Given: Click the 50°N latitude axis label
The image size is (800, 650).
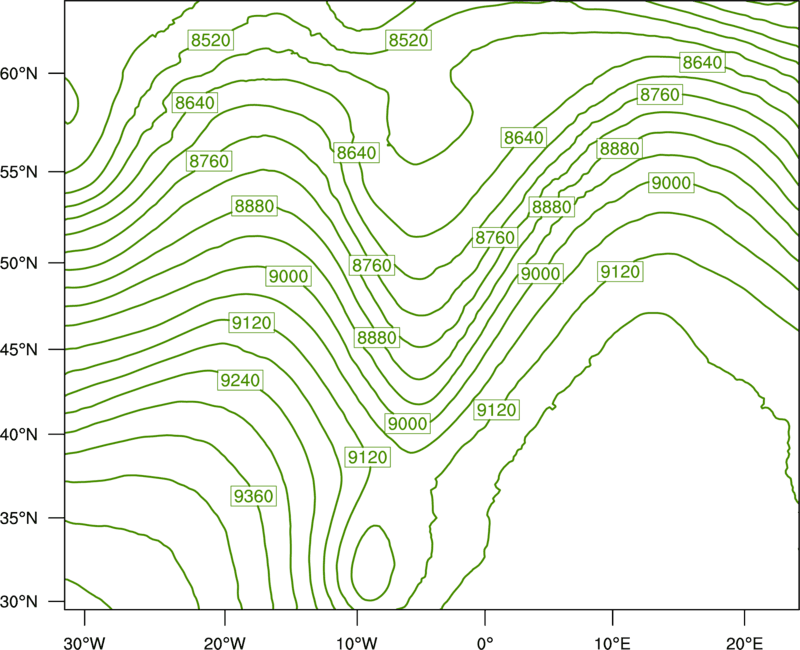Looking at the screenshot, I should point(19,263).
